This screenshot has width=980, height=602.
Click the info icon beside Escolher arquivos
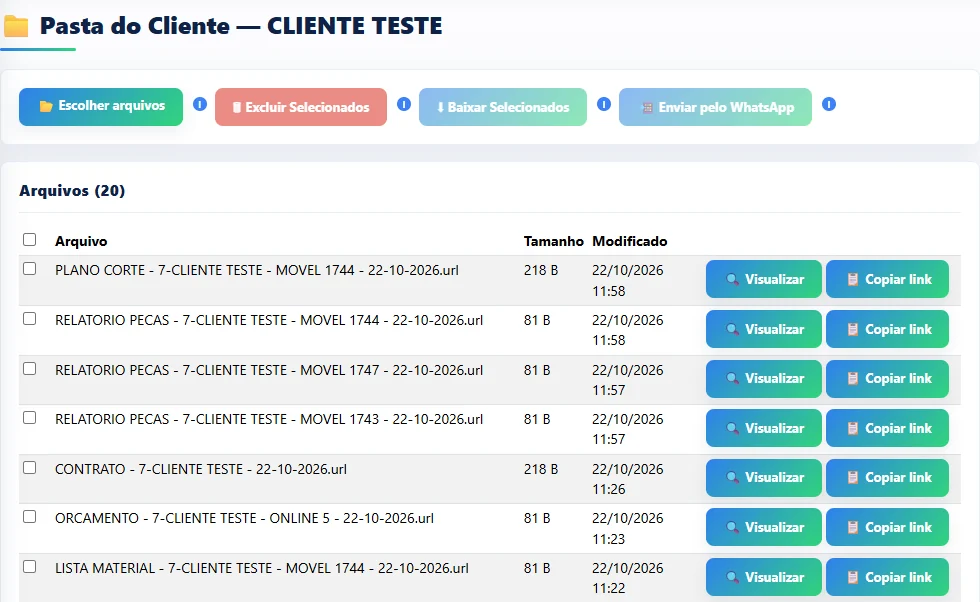[x=200, y=104]
